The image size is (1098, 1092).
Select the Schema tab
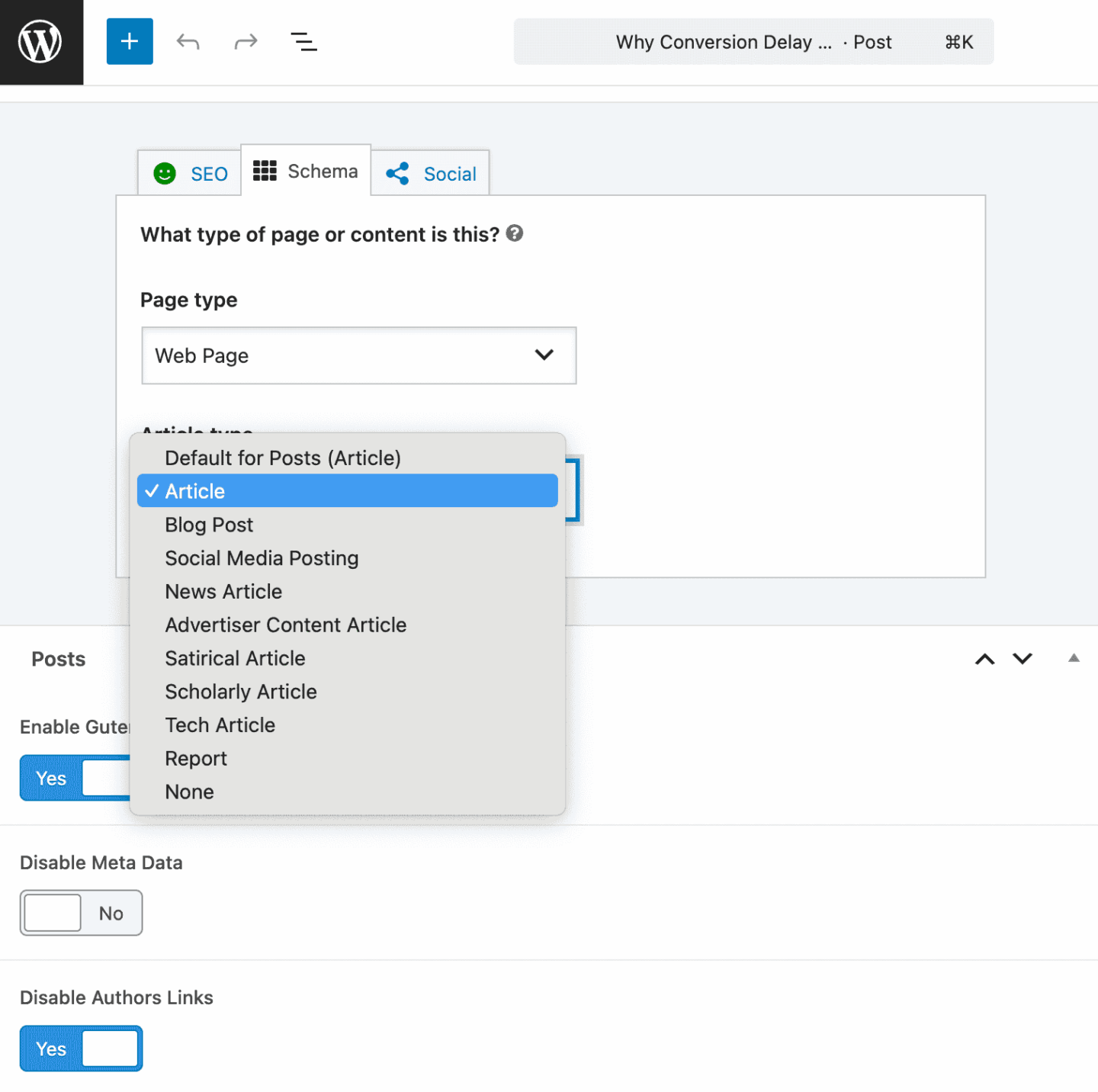306,171
